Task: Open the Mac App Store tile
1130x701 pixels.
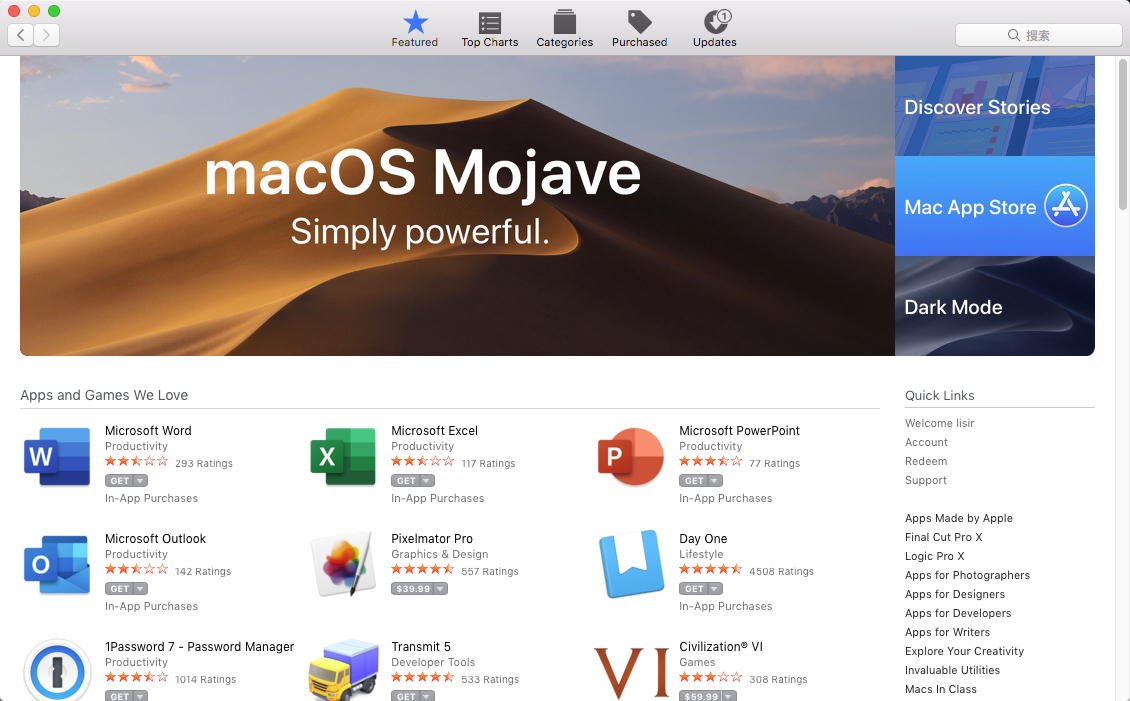Action: click(x=995, y=206)
